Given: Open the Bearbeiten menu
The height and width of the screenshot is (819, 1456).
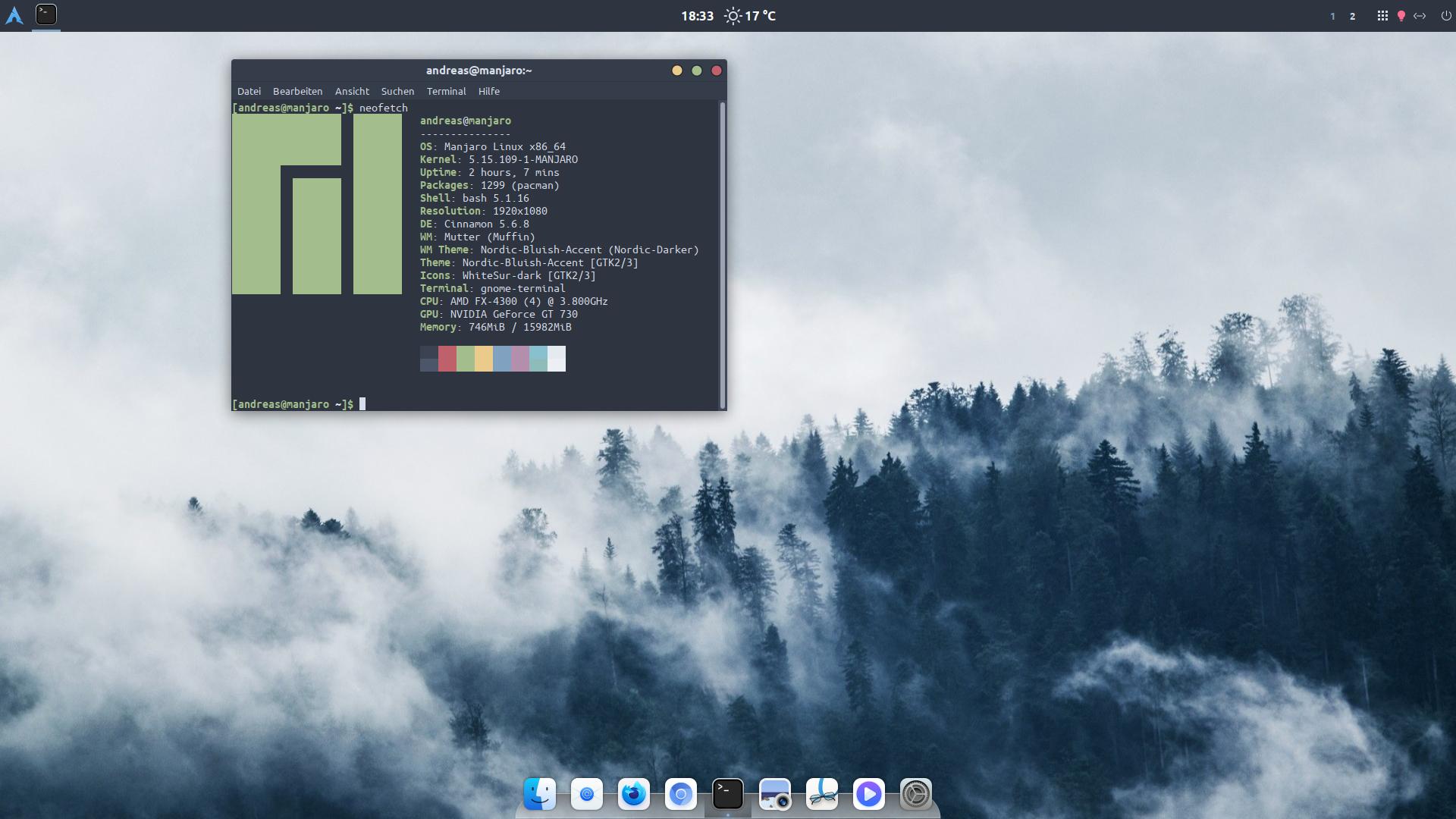Looking at the screenshot, I should [297, 91].
